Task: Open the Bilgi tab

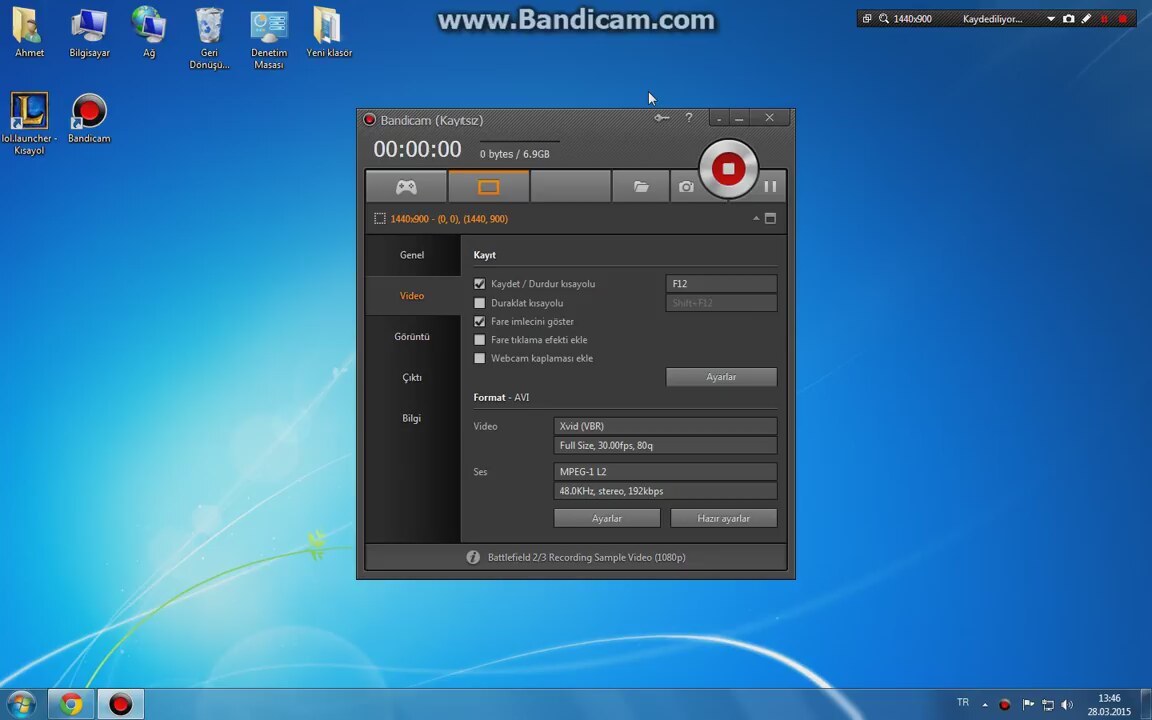Action: 412,418
